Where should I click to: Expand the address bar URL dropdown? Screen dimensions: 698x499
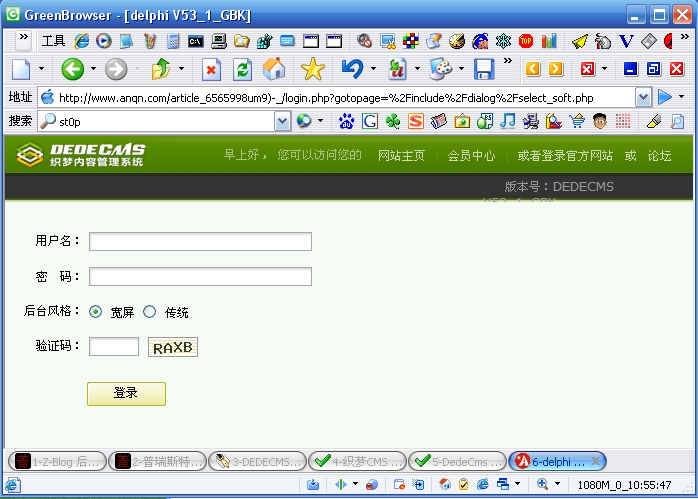pos(643,97)
